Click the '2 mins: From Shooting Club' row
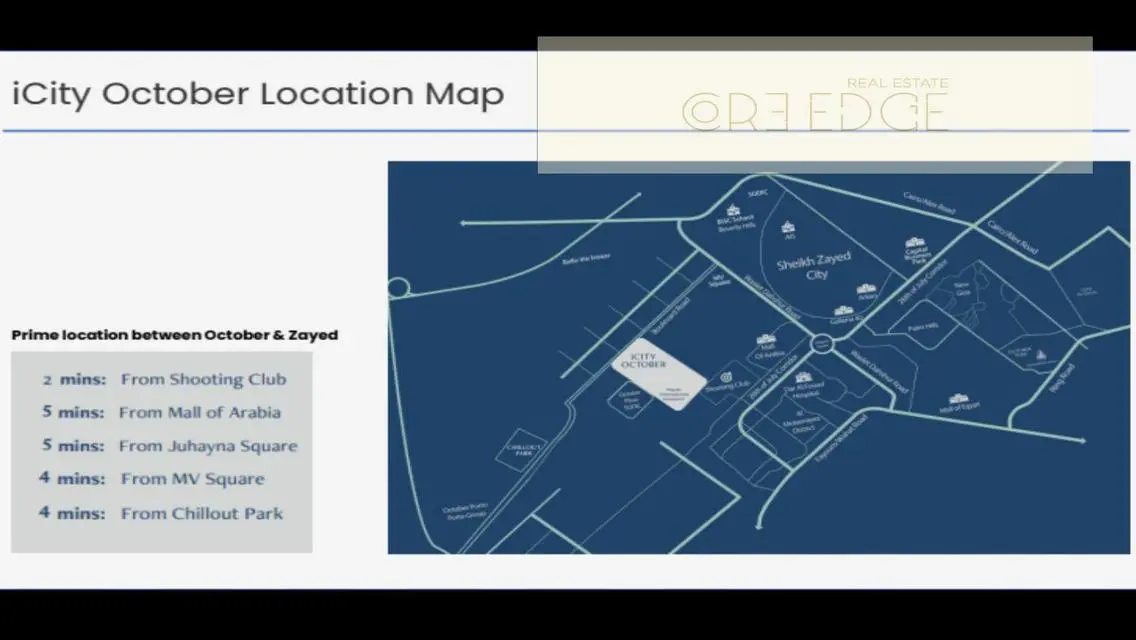The height and width of the screenshot is (640, 1136). click(164, 379)
